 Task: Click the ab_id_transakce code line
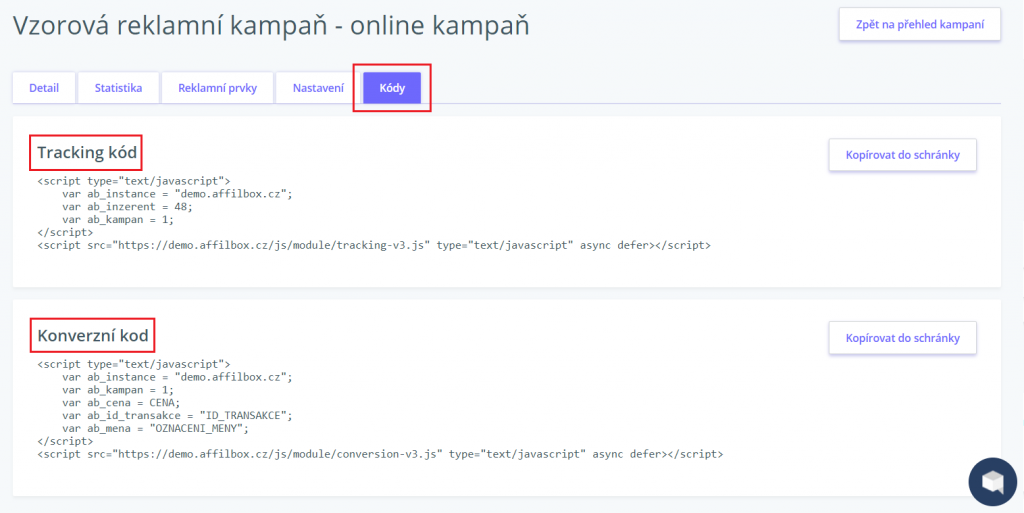[176, 415]
